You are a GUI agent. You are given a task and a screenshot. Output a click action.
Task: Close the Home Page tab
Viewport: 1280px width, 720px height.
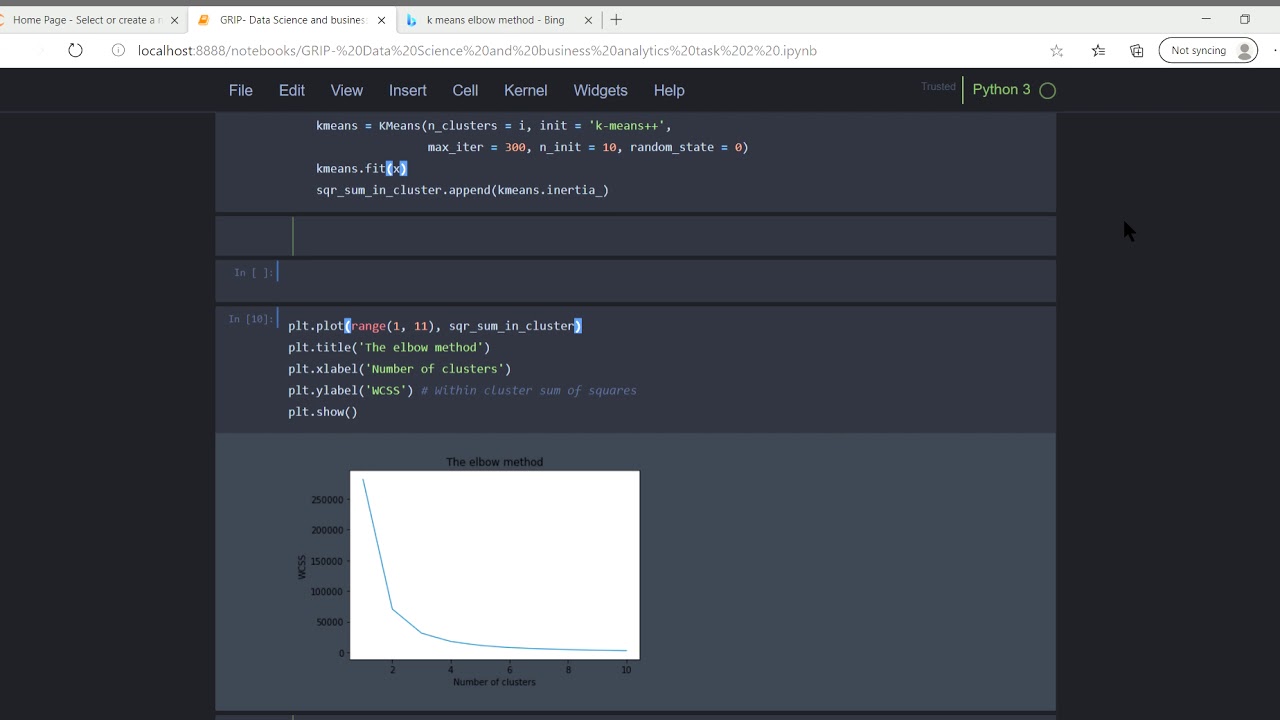click(x=174, y=20)
